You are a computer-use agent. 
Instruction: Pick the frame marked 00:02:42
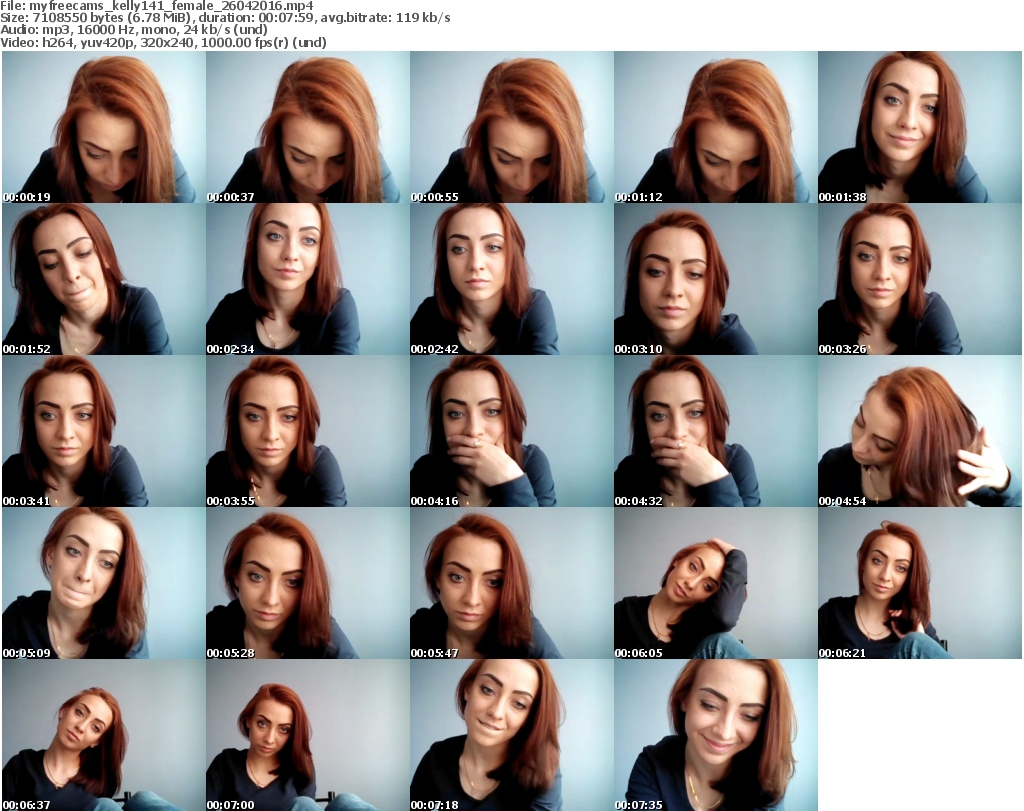coord(511,279)
